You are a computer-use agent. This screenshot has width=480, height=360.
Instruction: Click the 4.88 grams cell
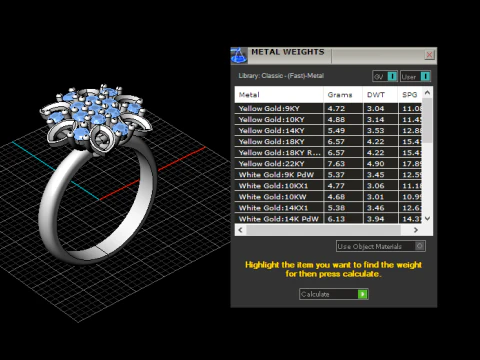click(x=343, y=119)
